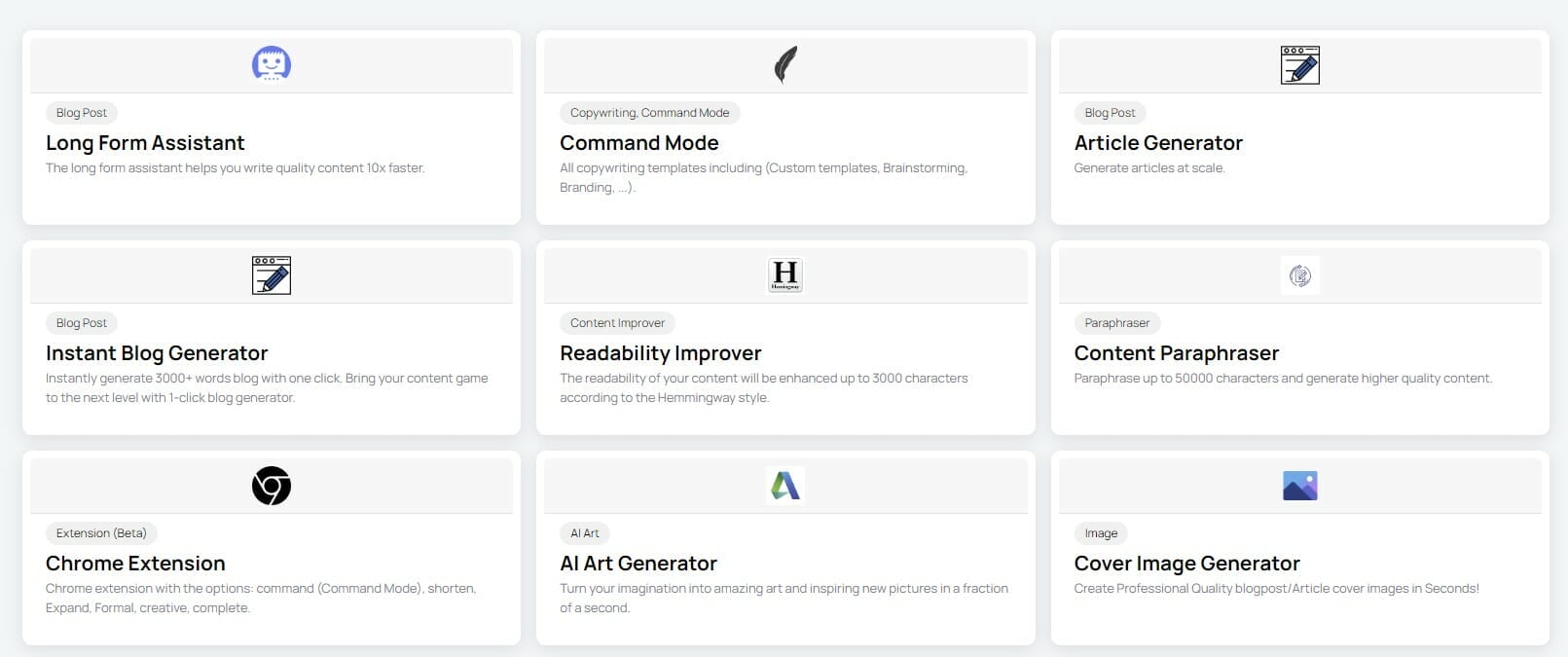Click the AI Art category tag
This screenshot has width=1568, height=657.
pyautogui.click(x=584, y=533)
